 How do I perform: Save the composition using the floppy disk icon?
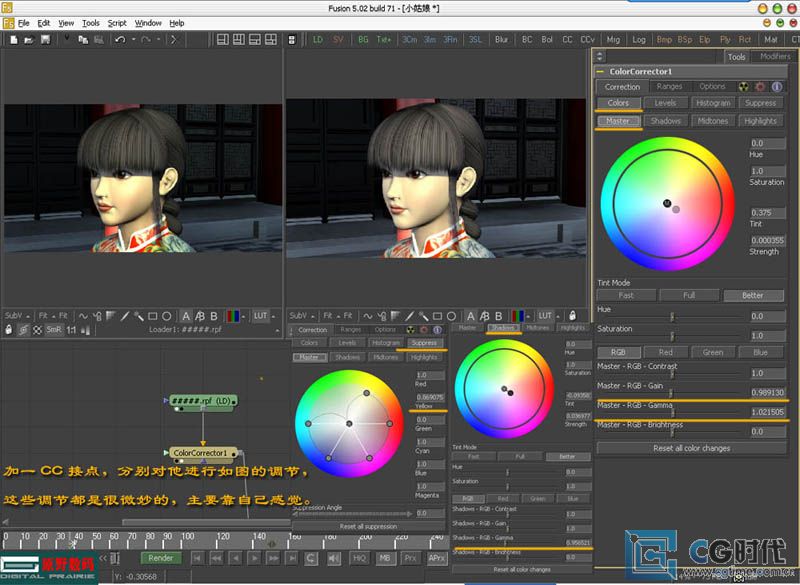tap(45, 40)
